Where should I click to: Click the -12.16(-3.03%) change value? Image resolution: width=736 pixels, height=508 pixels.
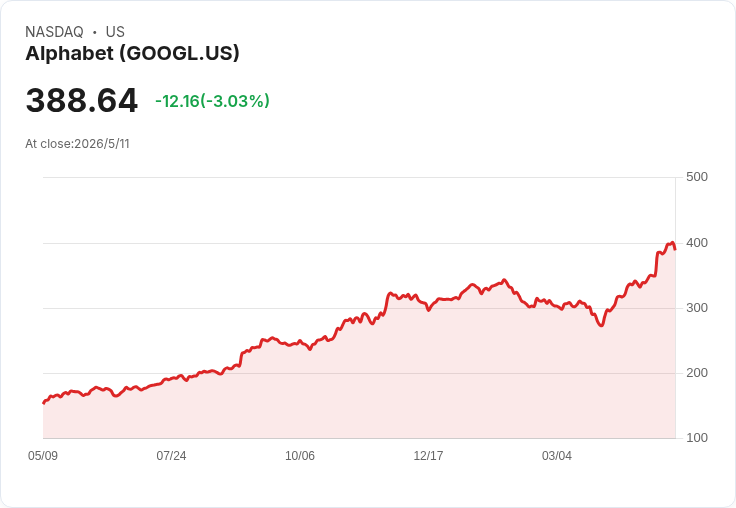click(x=212, y=101)
